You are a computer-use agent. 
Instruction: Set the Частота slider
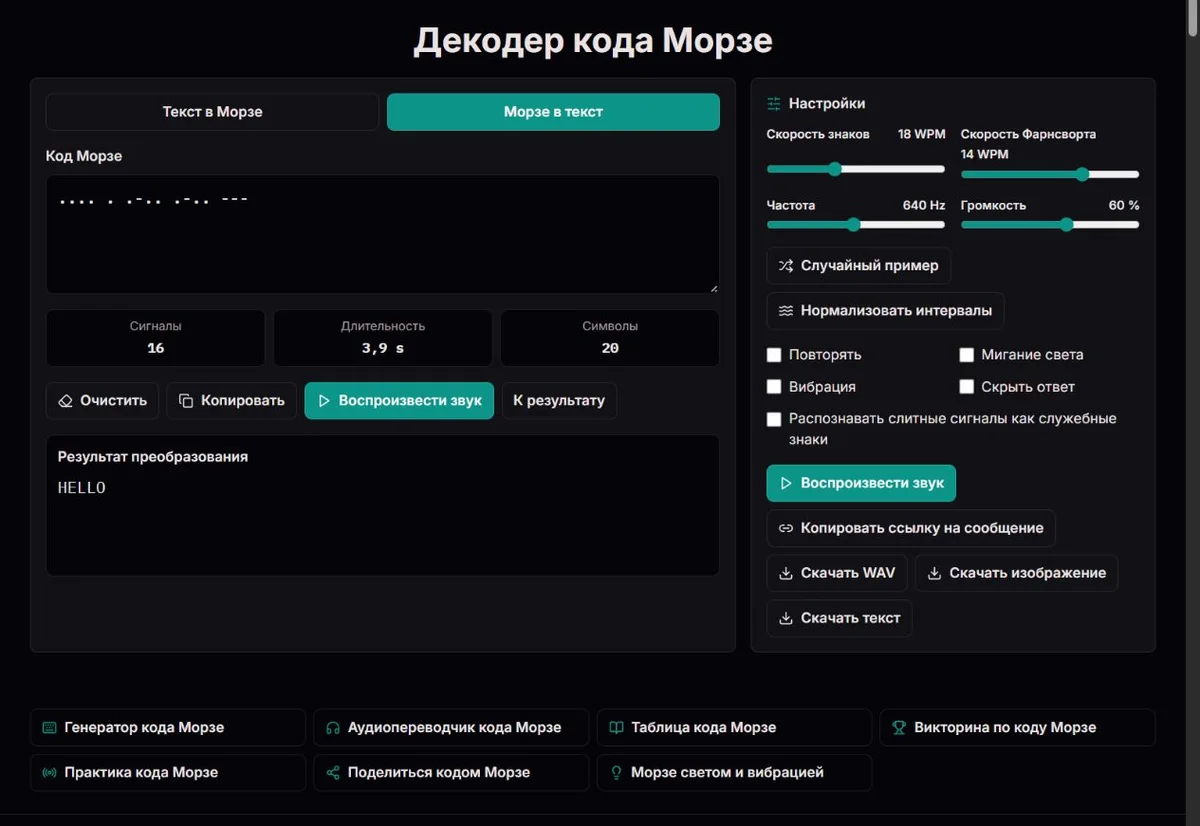pos(855,225)
